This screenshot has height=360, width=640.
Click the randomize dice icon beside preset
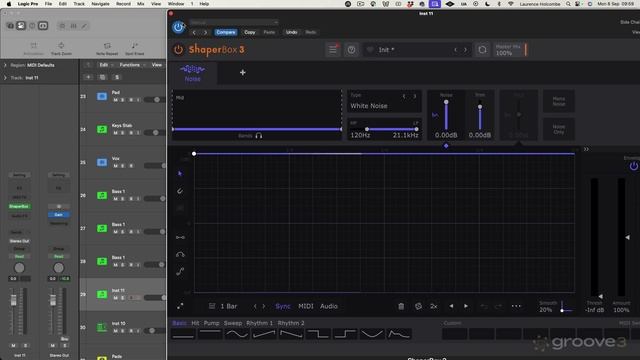(482, 50)
